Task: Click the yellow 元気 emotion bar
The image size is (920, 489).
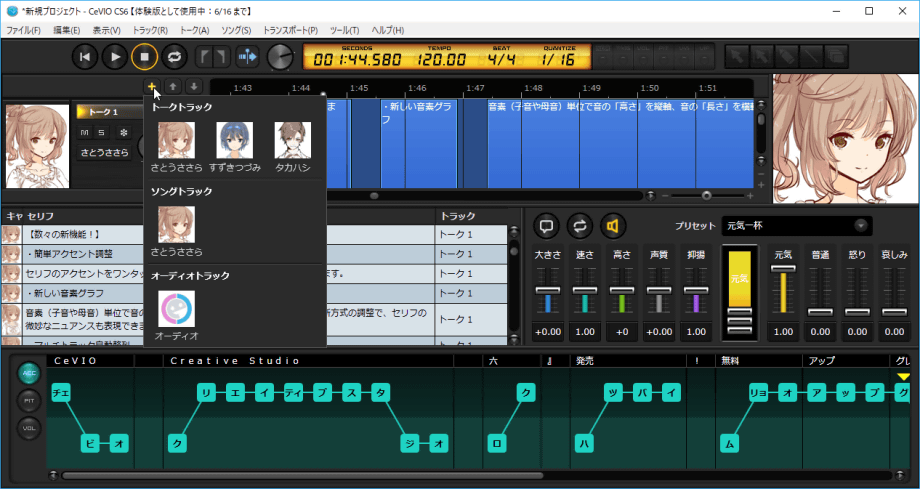Action: 739,279
